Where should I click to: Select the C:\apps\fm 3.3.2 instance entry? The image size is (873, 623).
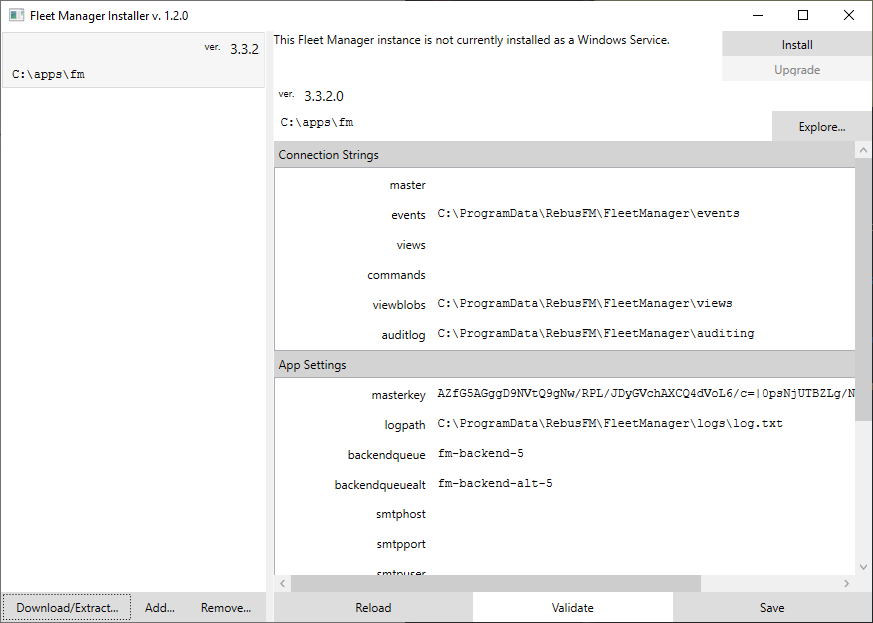point(134,60)
